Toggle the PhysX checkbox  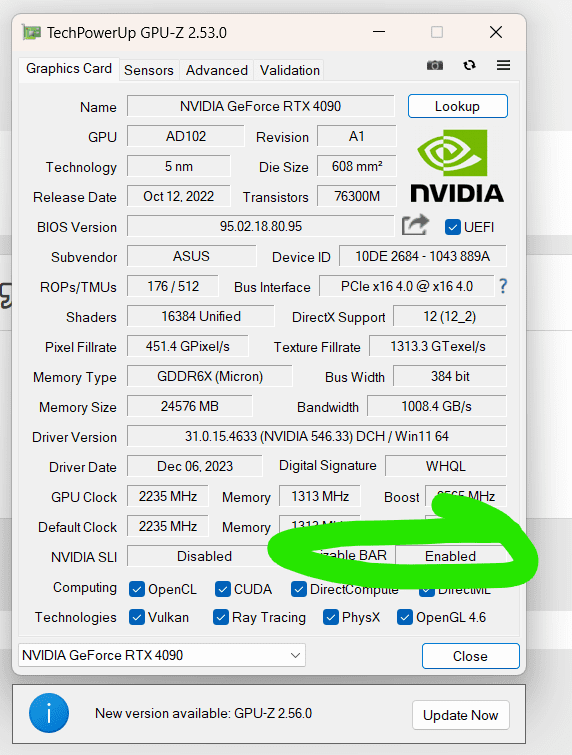click(331, 617)
